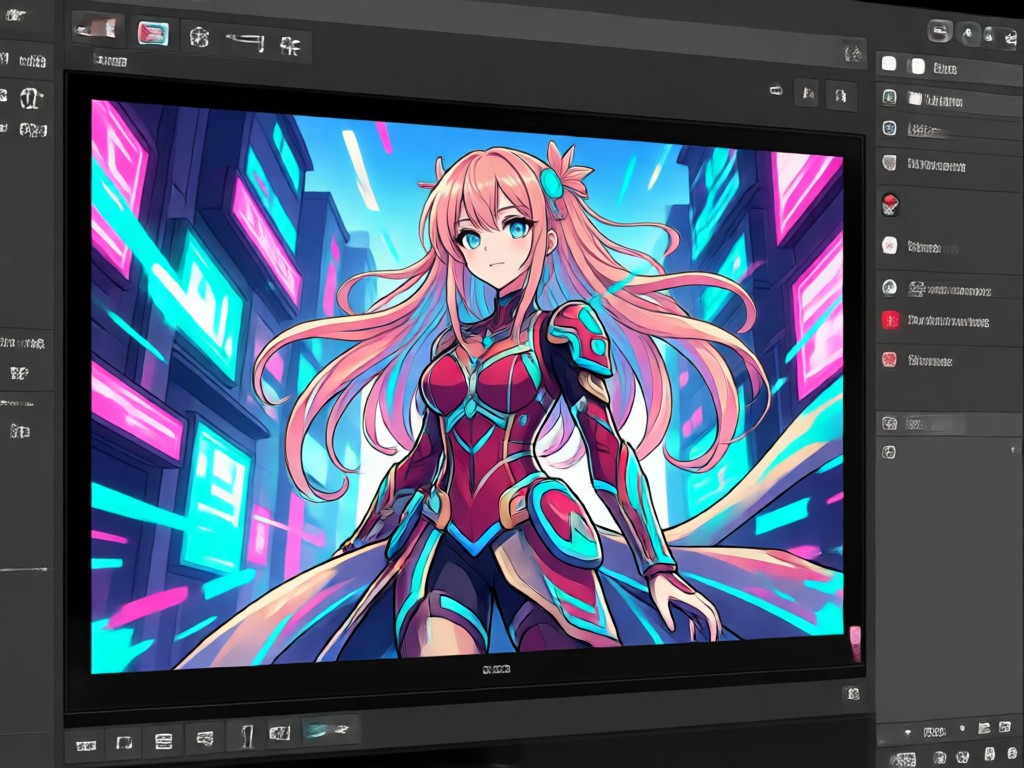The height and width of the screenshot is (768, 1024).
Task: Click the bright red square icon in the right panel
Action: [890, 320]
